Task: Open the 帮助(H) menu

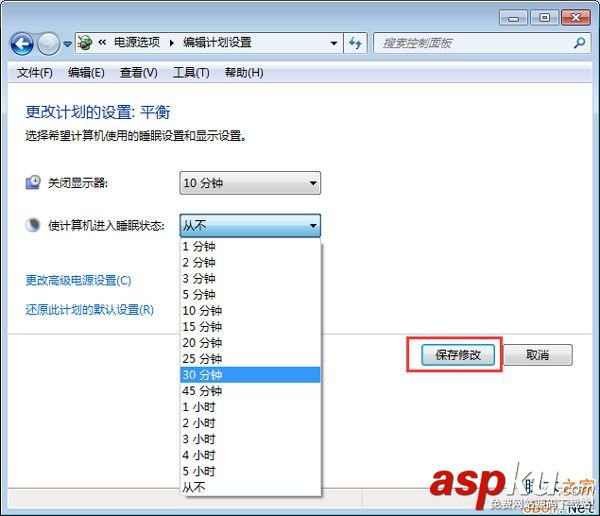Action: [x=244, y=72]
